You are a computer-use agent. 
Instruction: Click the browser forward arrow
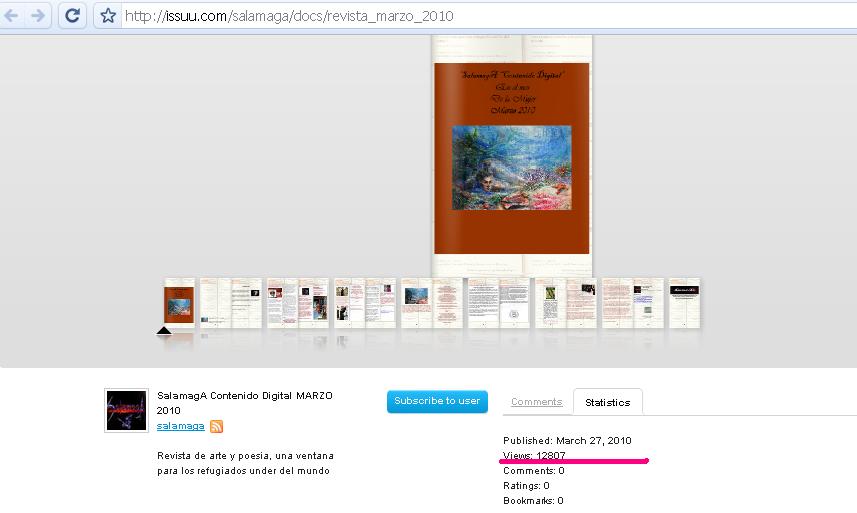[38, 16]
